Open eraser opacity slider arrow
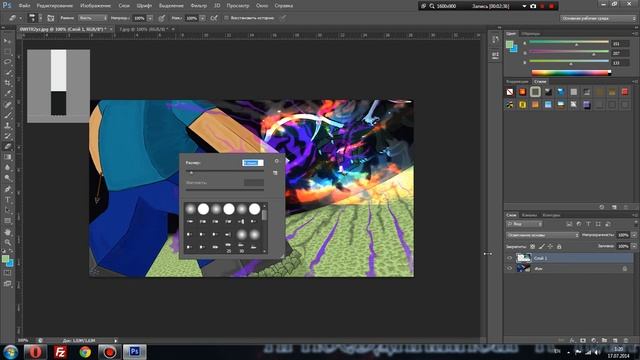Viewport: 640px width, 360px height. [150, 18]
